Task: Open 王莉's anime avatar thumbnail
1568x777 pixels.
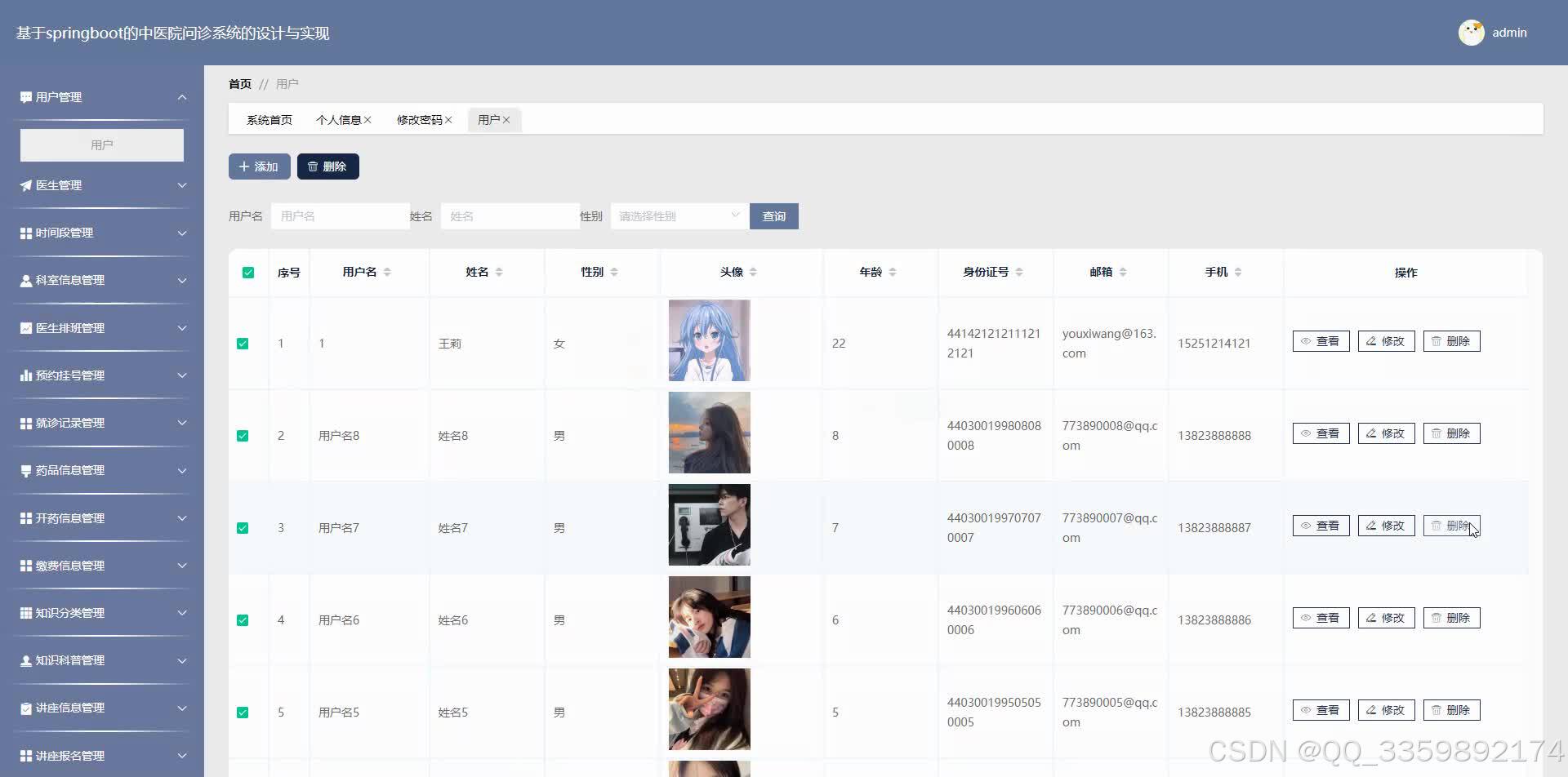Action: pyautogui.click(x=709, y=340)
